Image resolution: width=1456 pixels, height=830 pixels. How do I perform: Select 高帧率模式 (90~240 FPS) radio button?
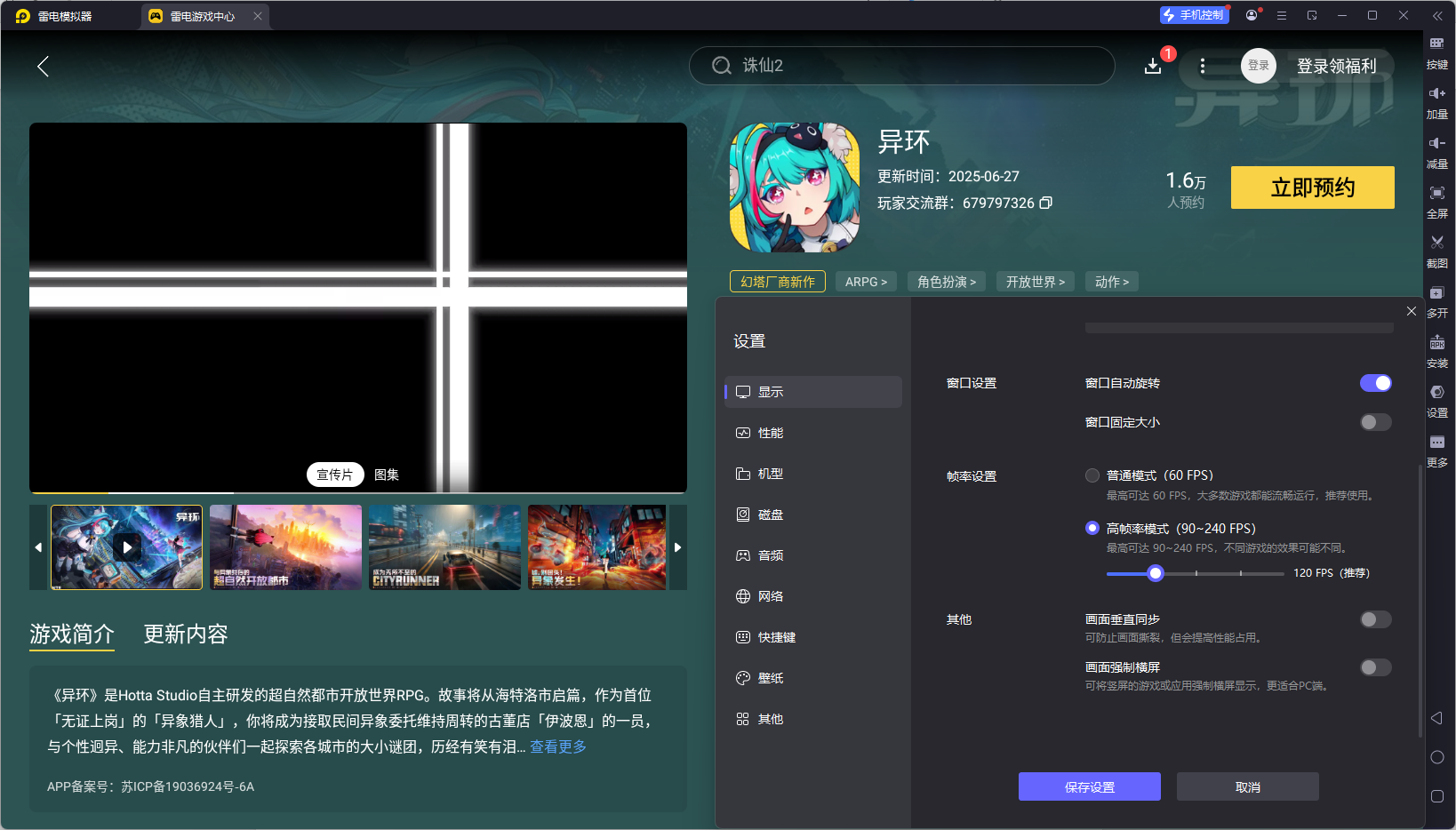1092,528
